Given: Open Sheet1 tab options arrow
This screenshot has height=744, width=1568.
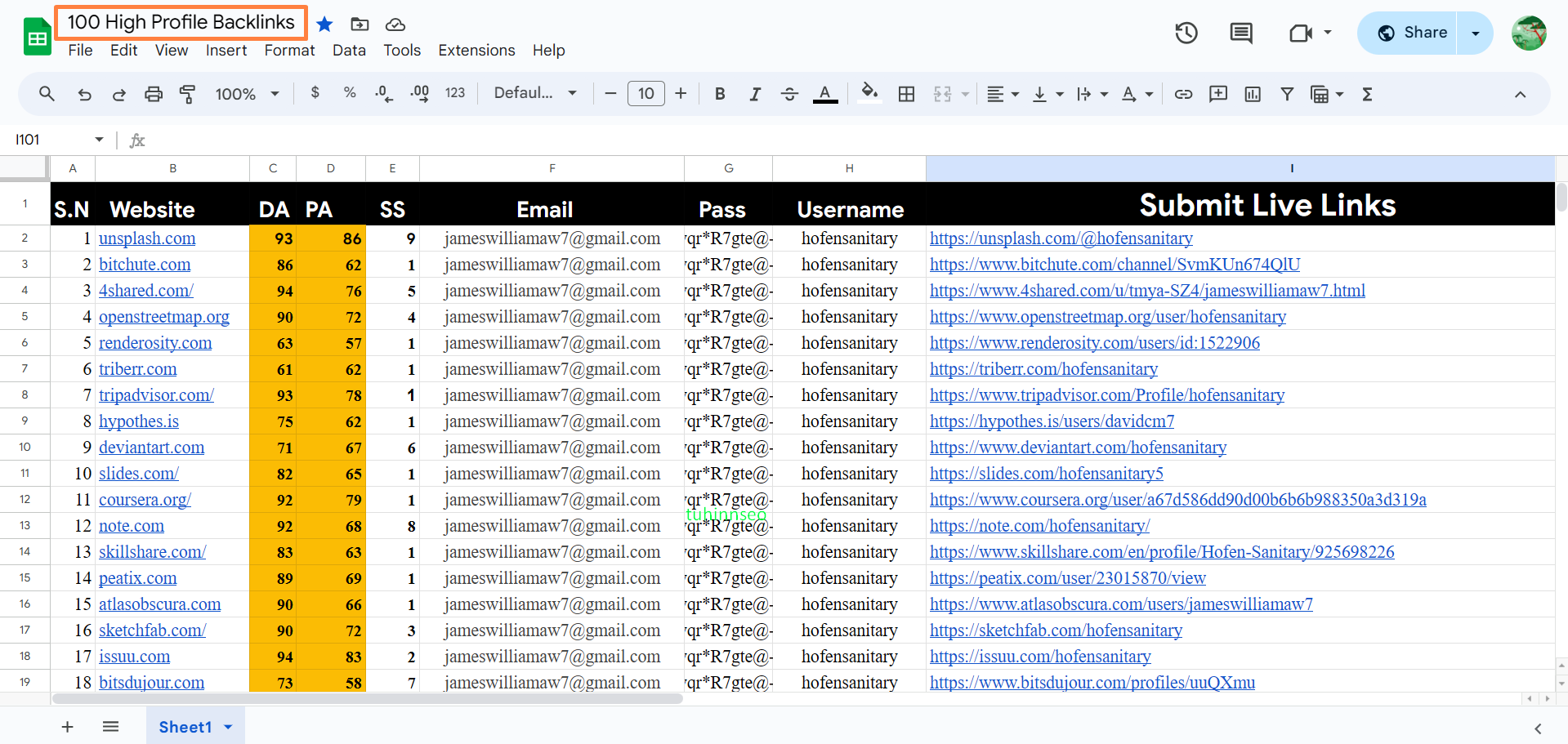Looking at the screenshot, I should [x=228, y=727].
